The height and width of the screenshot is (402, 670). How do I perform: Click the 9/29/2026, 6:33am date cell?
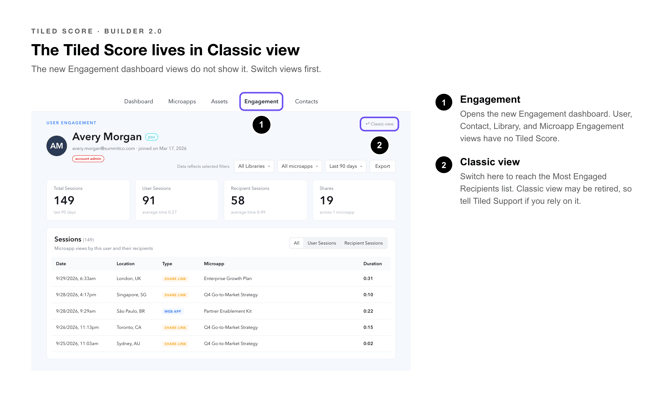[x=76, y=279]
